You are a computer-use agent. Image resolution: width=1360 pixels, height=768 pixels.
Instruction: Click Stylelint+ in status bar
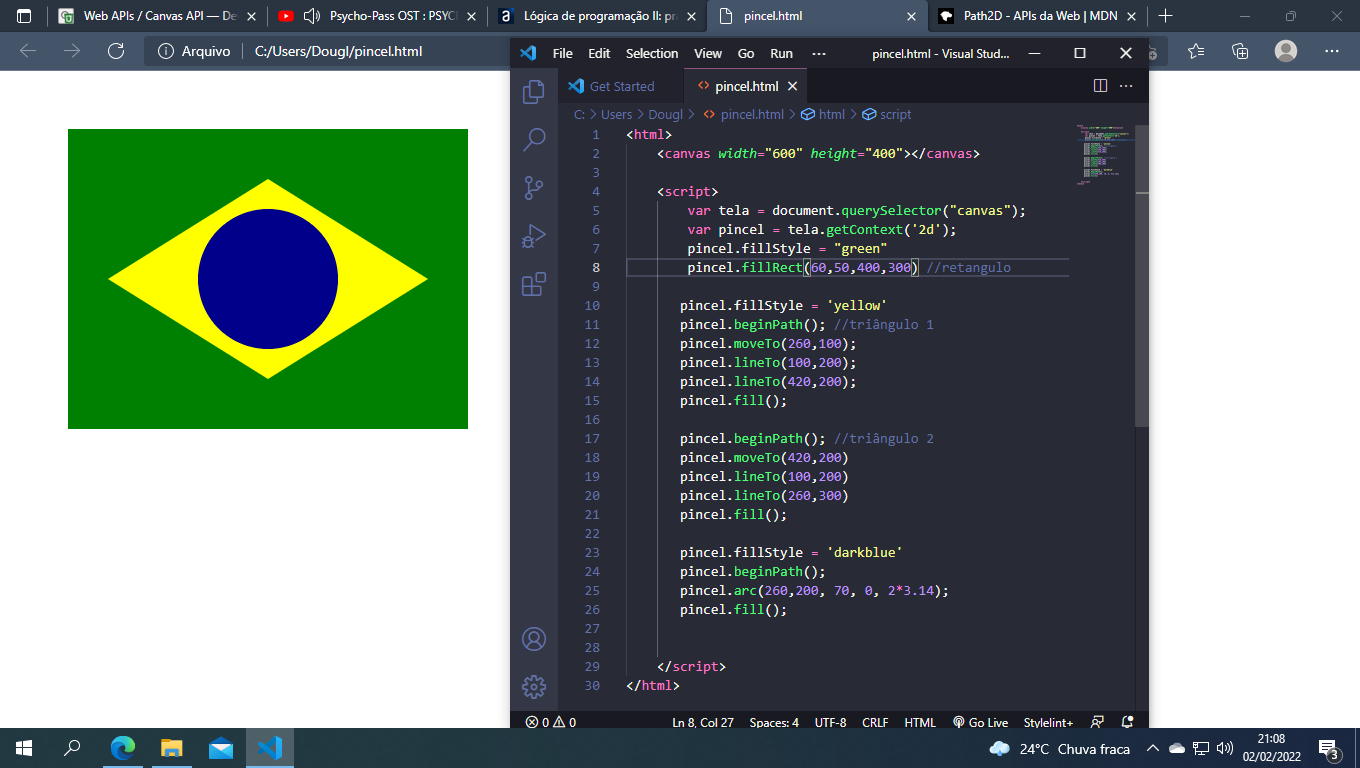(x=1048, y=722)
